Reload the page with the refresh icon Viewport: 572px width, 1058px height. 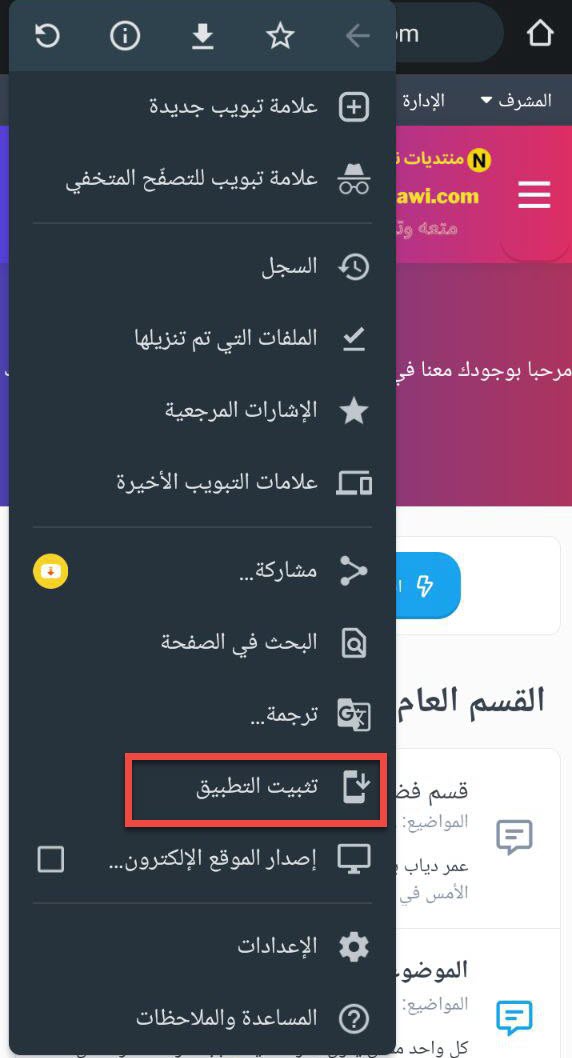(47, 36)
